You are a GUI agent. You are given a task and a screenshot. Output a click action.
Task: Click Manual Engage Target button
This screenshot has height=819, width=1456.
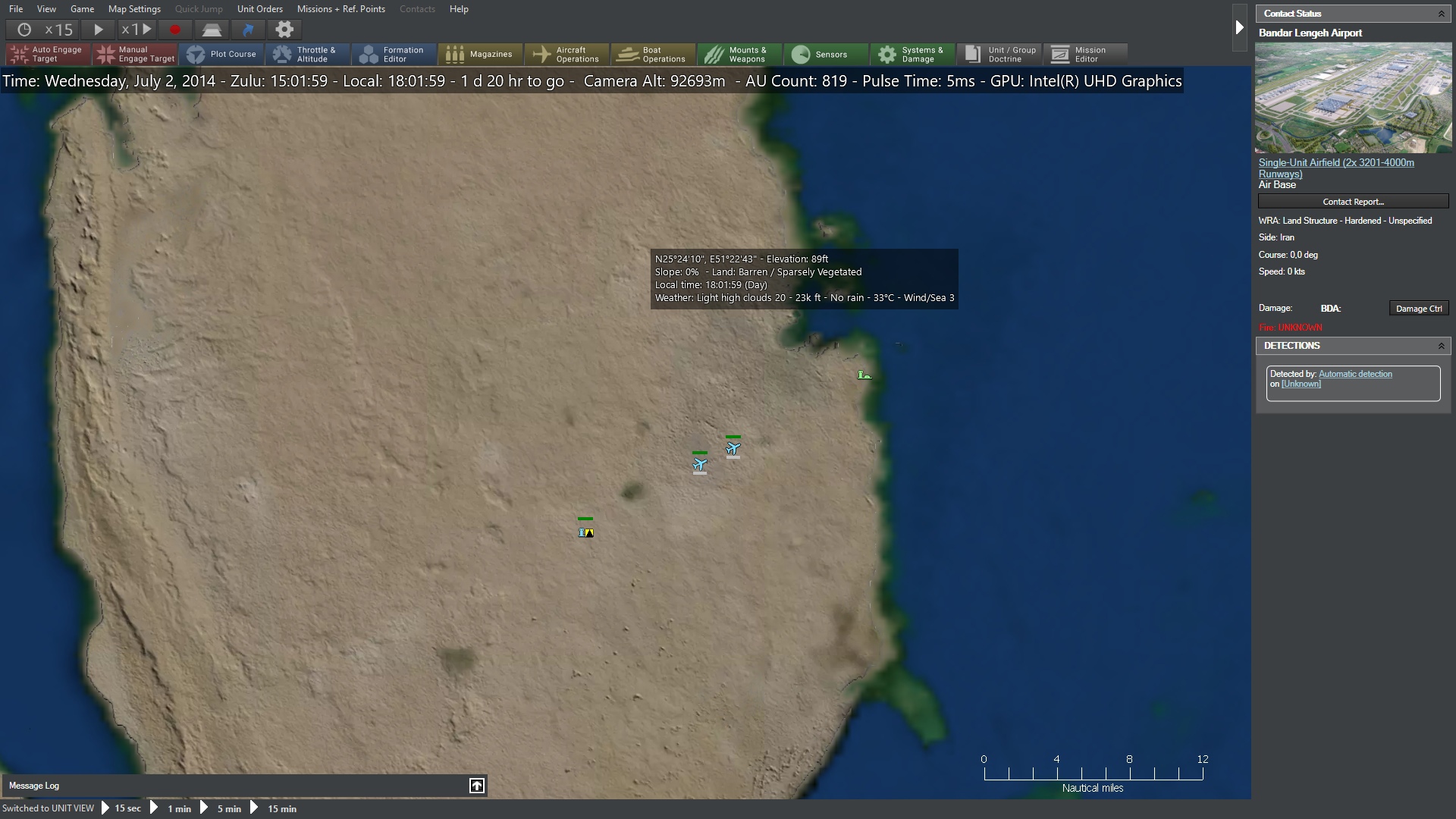[x=135, y=55]
